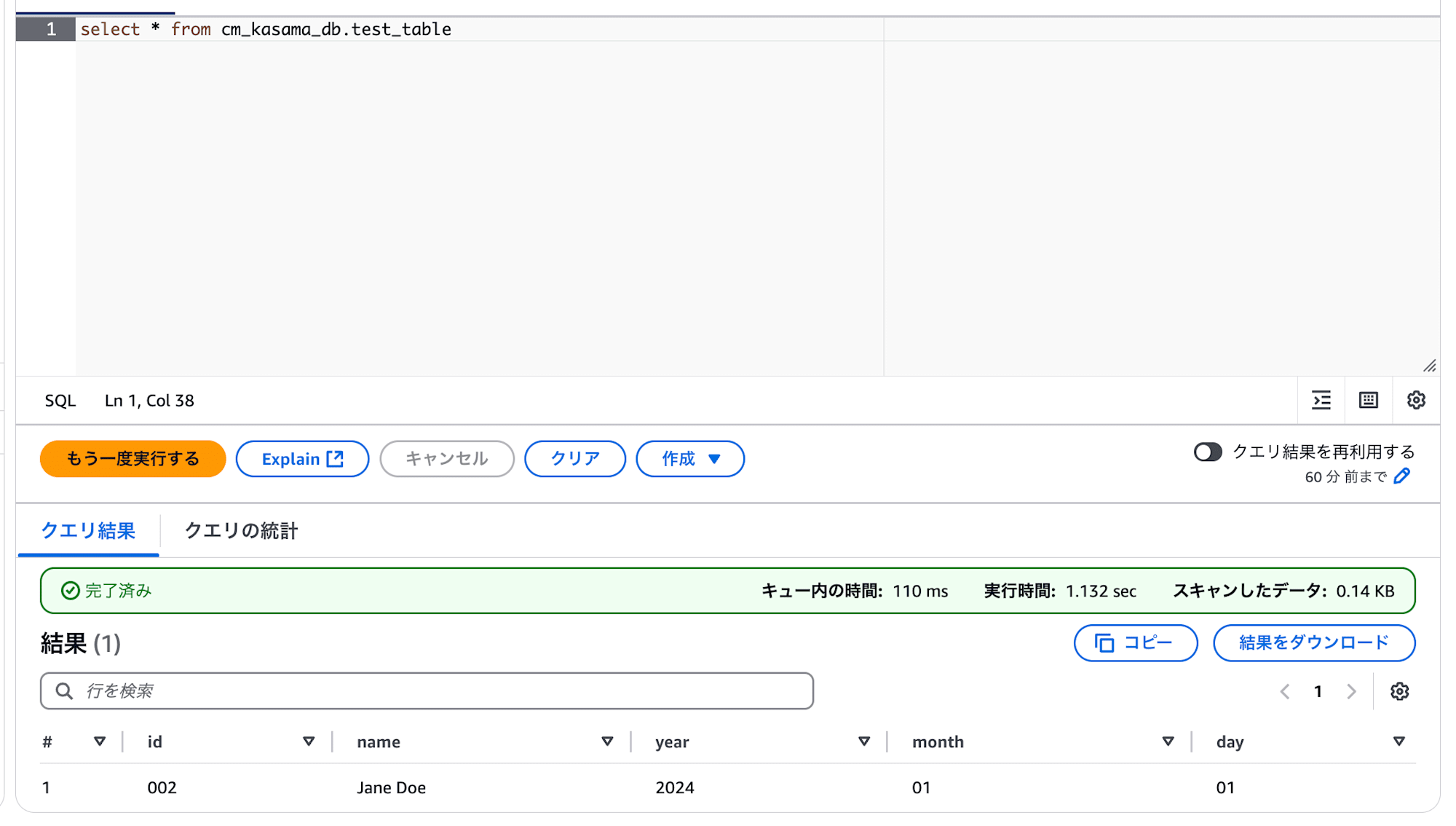Viewport: 1456px width, 826px height.
Task: Open the 作成 dropdown menu
Action: [x=690, y=459]
